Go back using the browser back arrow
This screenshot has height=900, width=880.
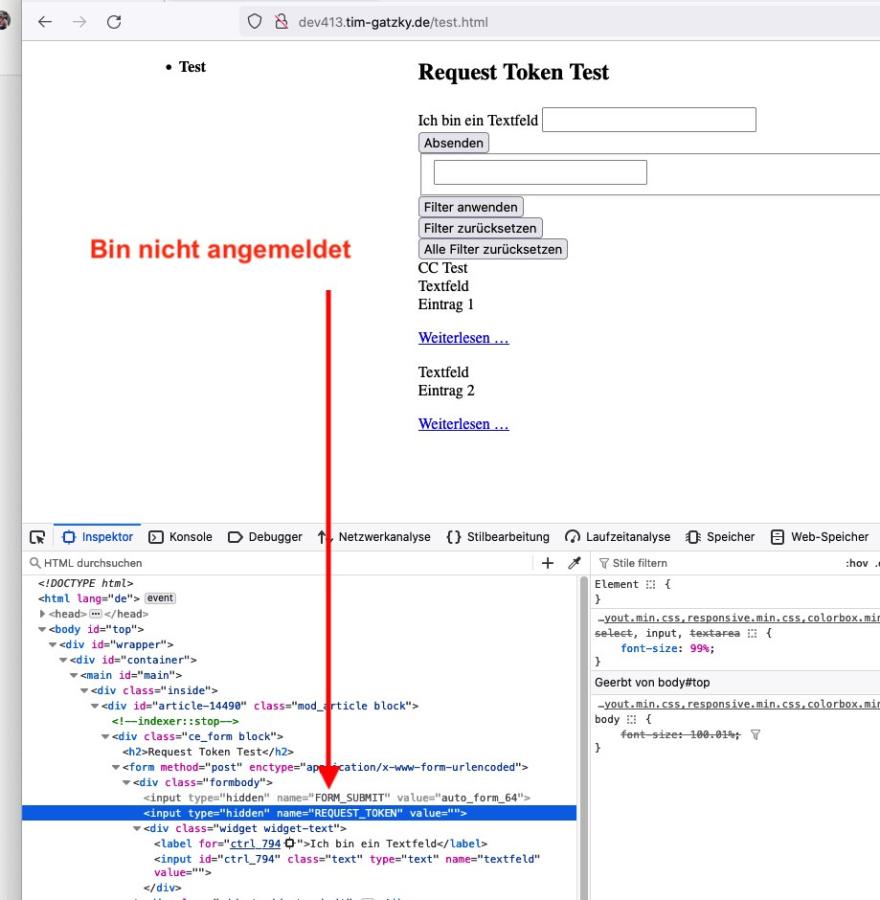45,22
